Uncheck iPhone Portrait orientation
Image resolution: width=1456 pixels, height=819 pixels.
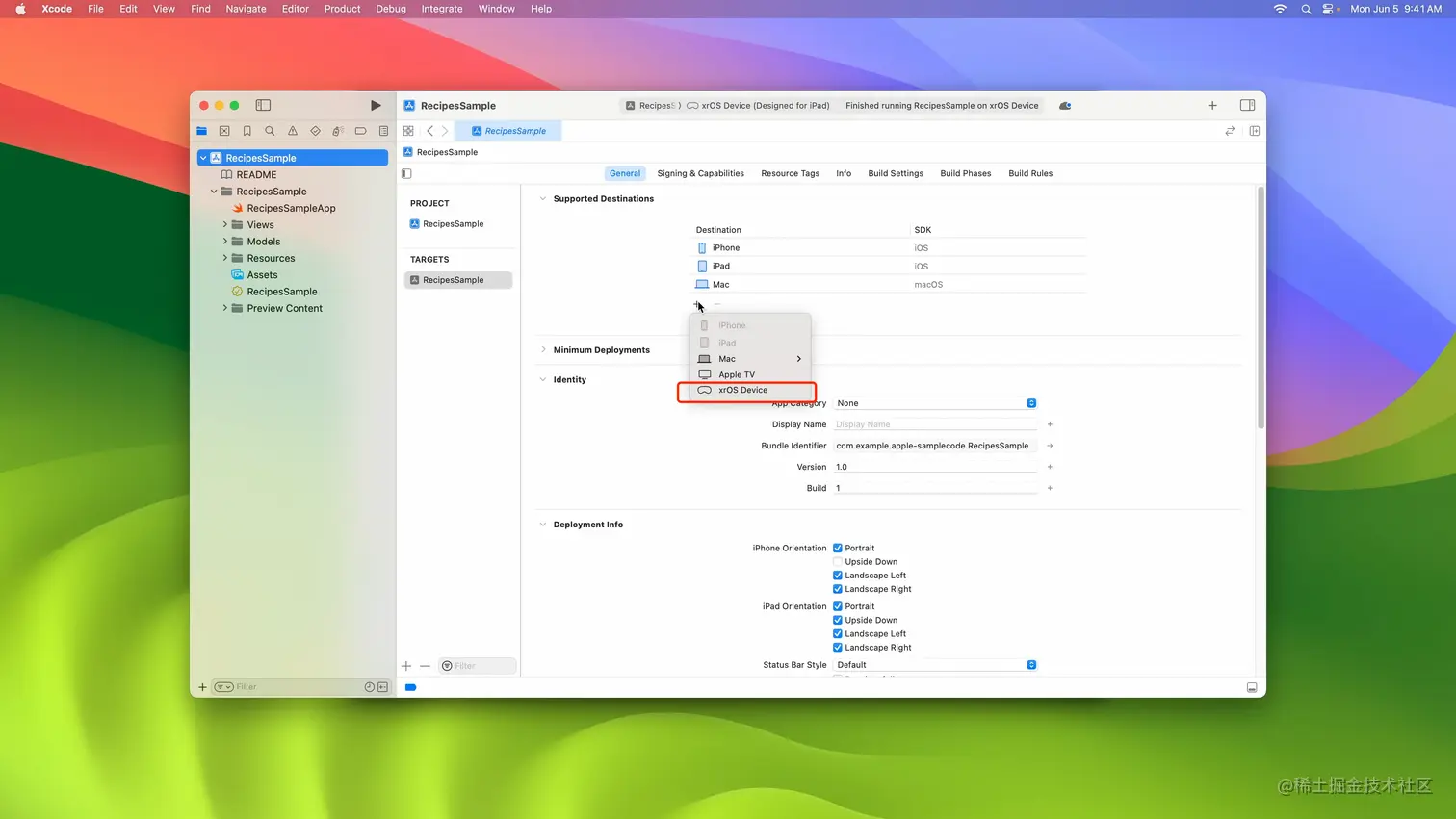point(837,549)
